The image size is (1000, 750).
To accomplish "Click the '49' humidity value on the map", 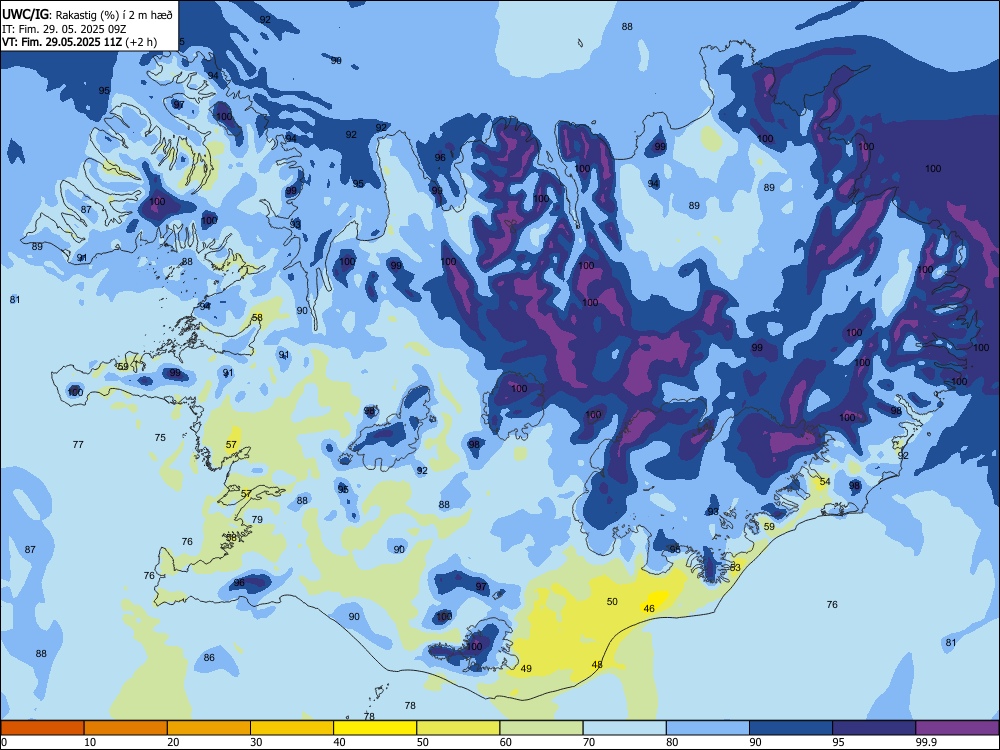I will [x=526, y=668].
